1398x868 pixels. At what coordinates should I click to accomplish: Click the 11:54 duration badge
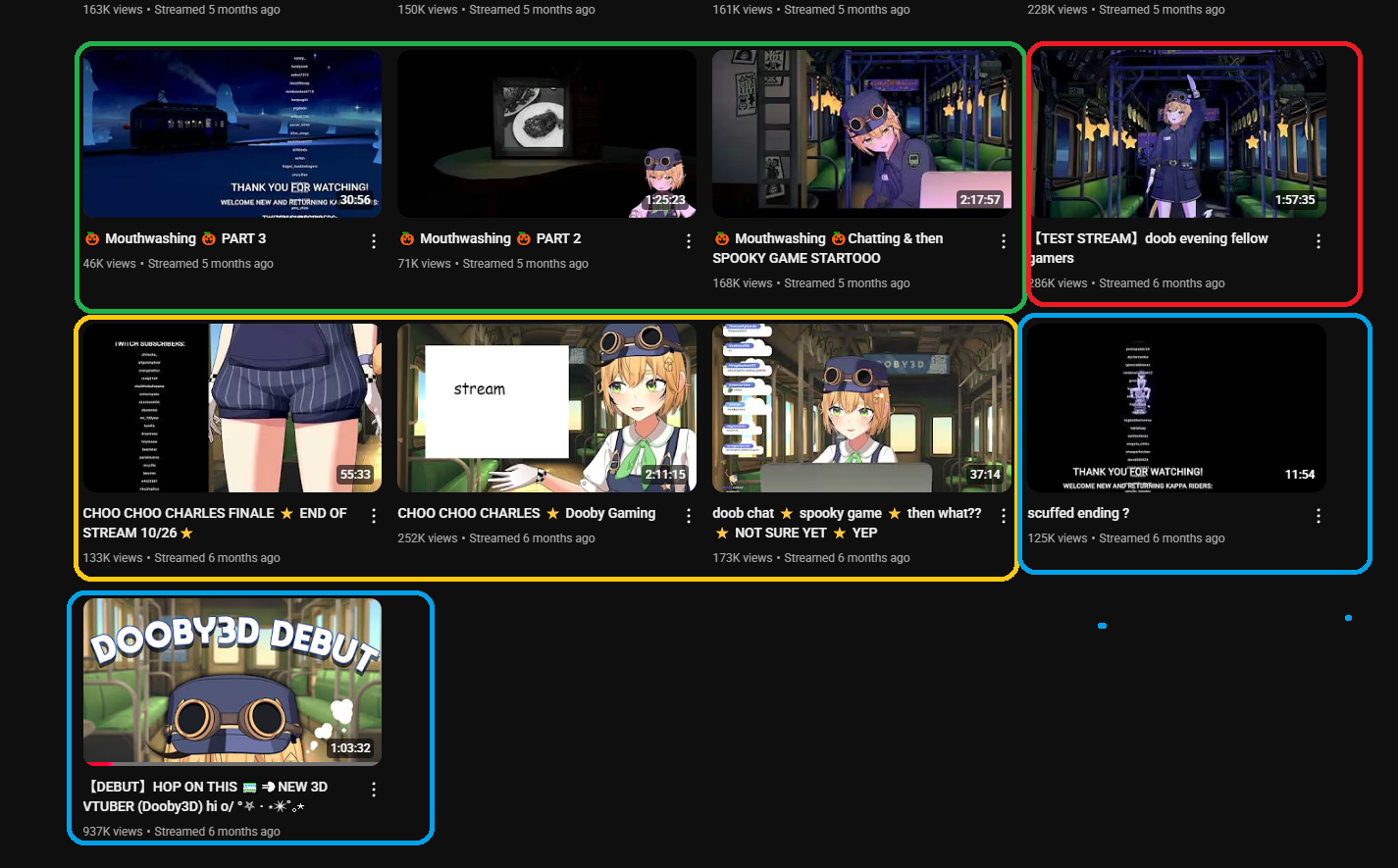pyautogui.click(x=1300, y=475)
